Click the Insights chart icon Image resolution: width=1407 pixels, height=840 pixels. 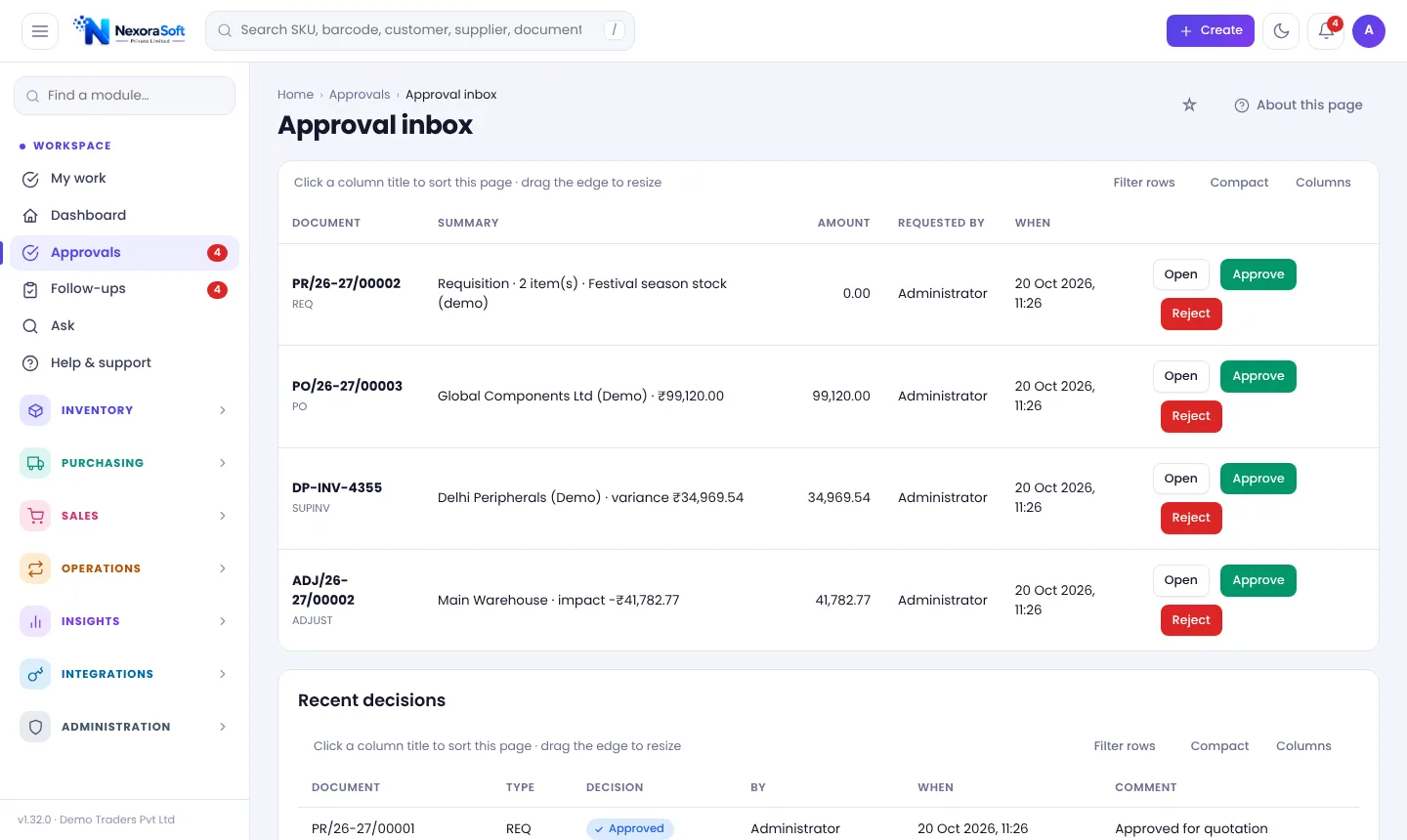35,621
